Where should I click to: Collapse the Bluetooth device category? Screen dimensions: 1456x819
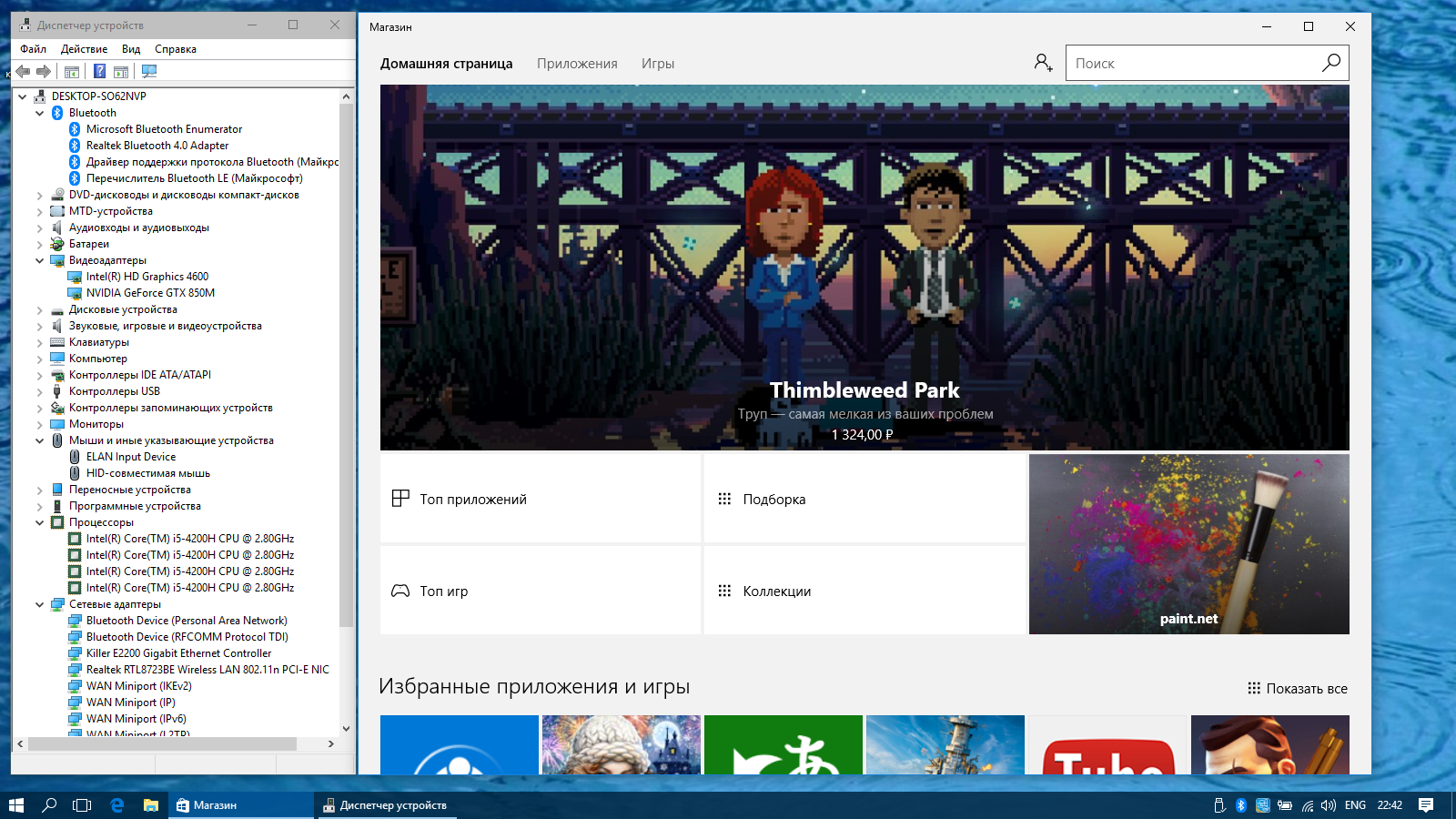(x=40, y=113)
